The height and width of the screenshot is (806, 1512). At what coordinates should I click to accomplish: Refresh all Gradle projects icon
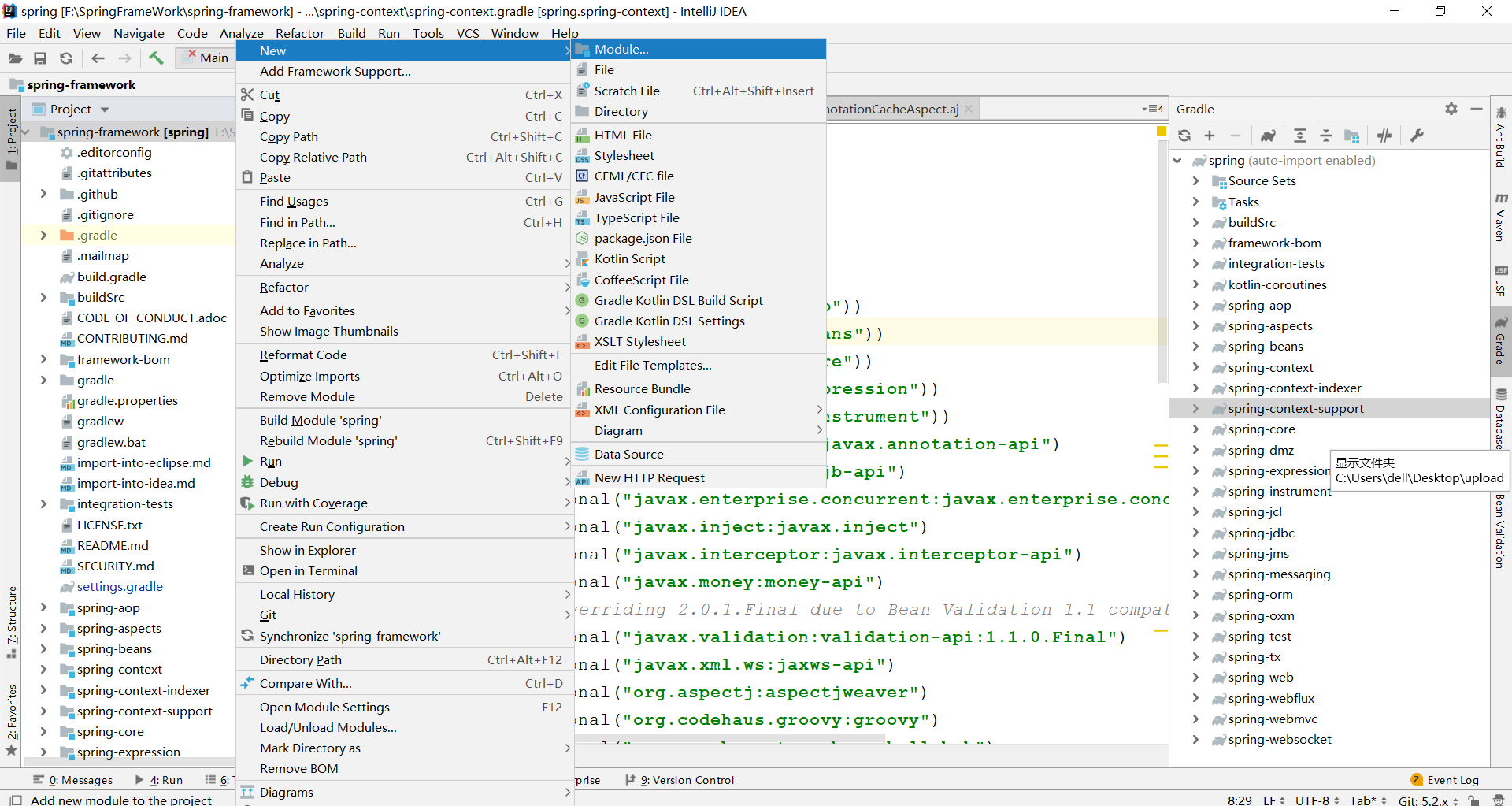tap(1184, 136)
